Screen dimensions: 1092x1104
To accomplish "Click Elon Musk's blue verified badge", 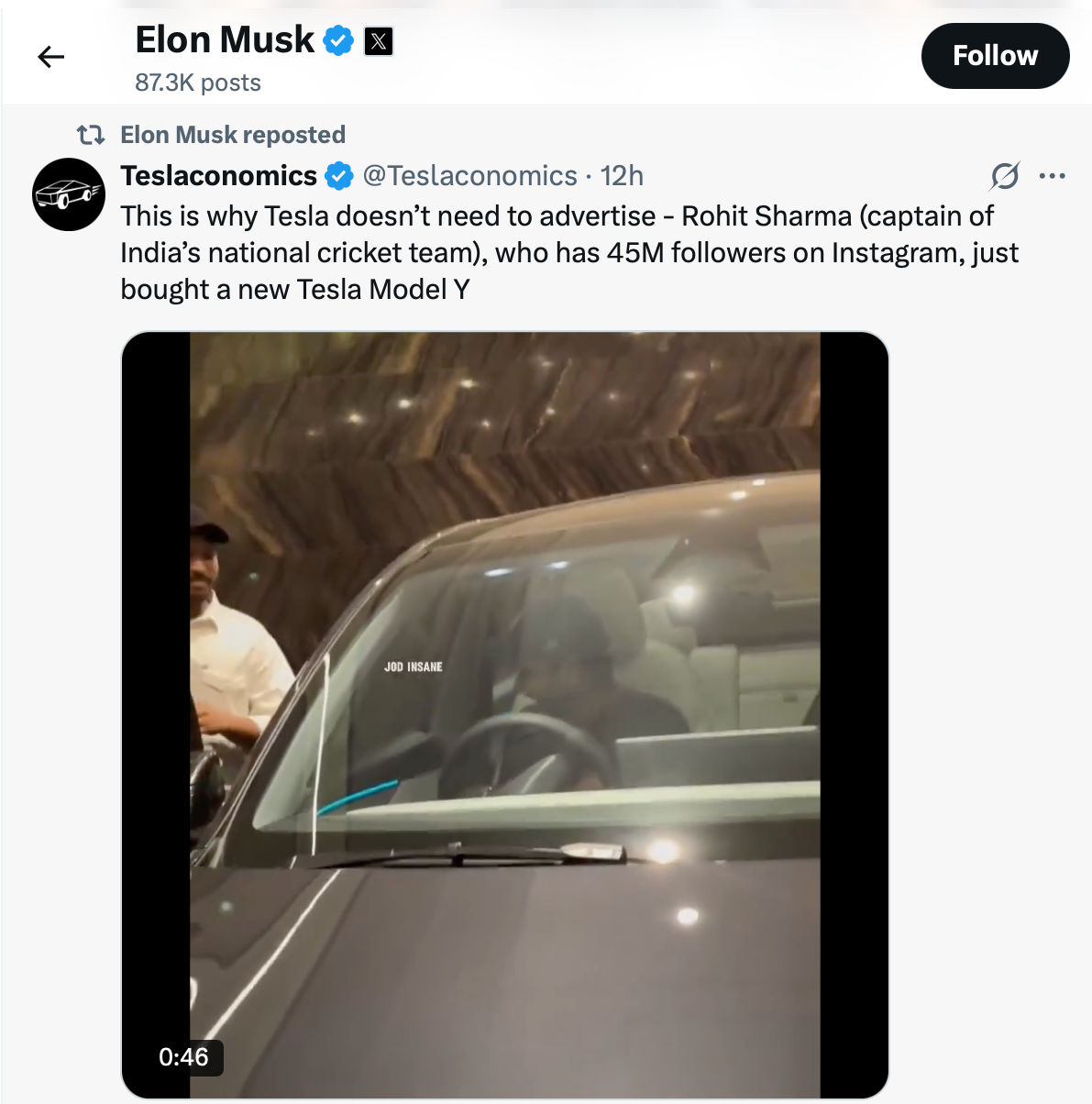I will (339, 41).
